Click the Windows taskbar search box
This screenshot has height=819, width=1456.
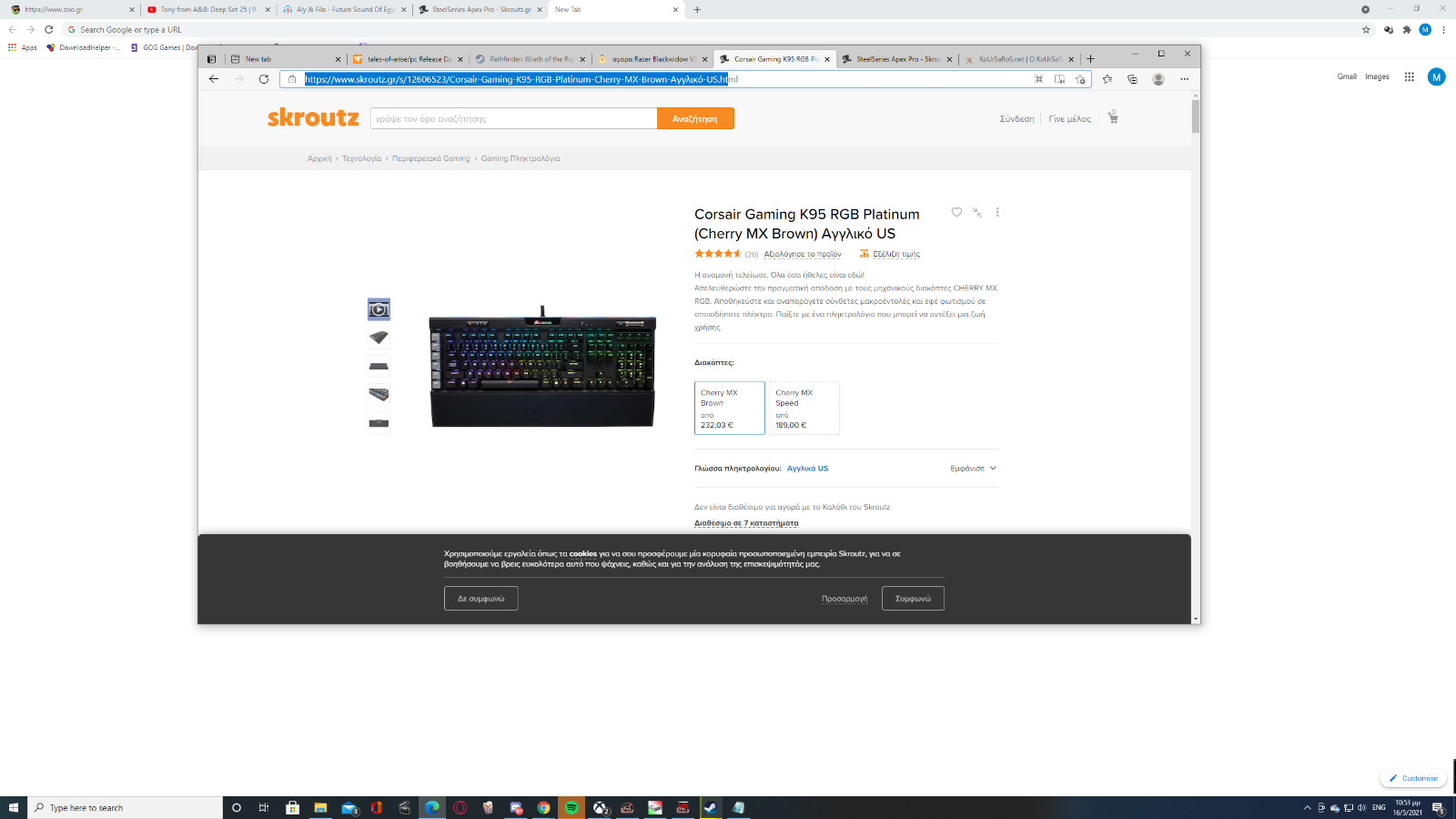click(x=125, y=807)
